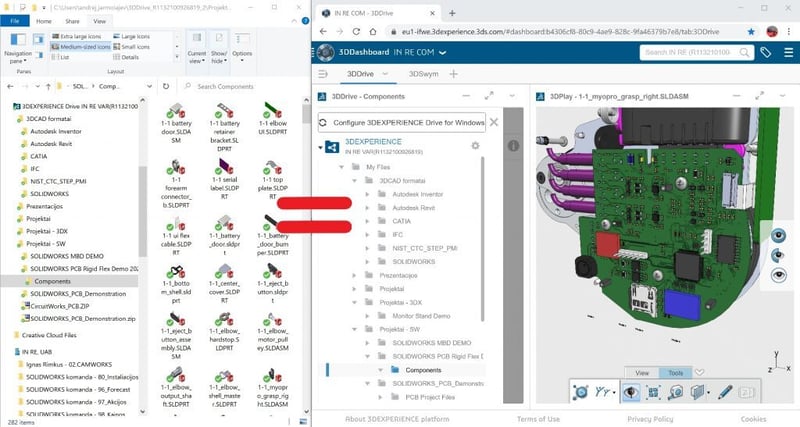Click the middle eye visibility button in 3DPlay
This screenshot has height=427, width=800.
(779, 255)
